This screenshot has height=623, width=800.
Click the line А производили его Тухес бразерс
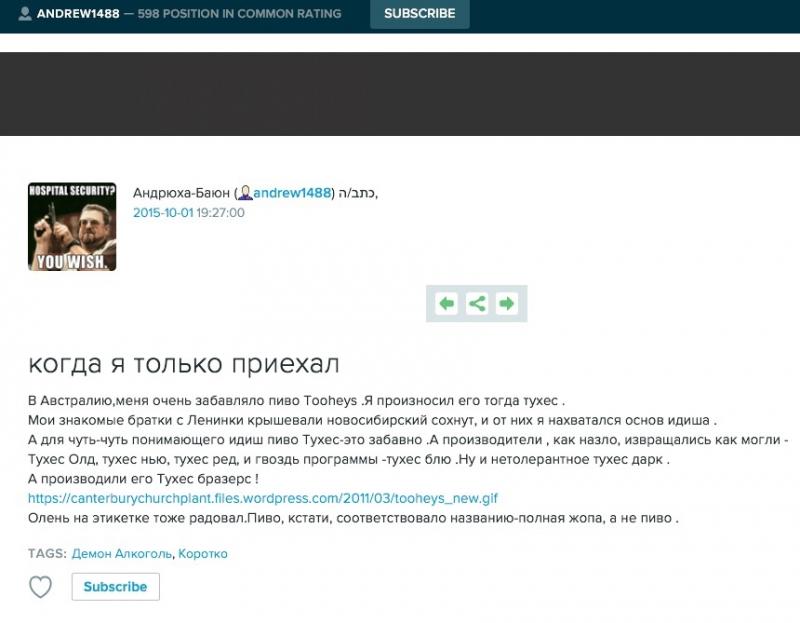(x=143, y=479)
